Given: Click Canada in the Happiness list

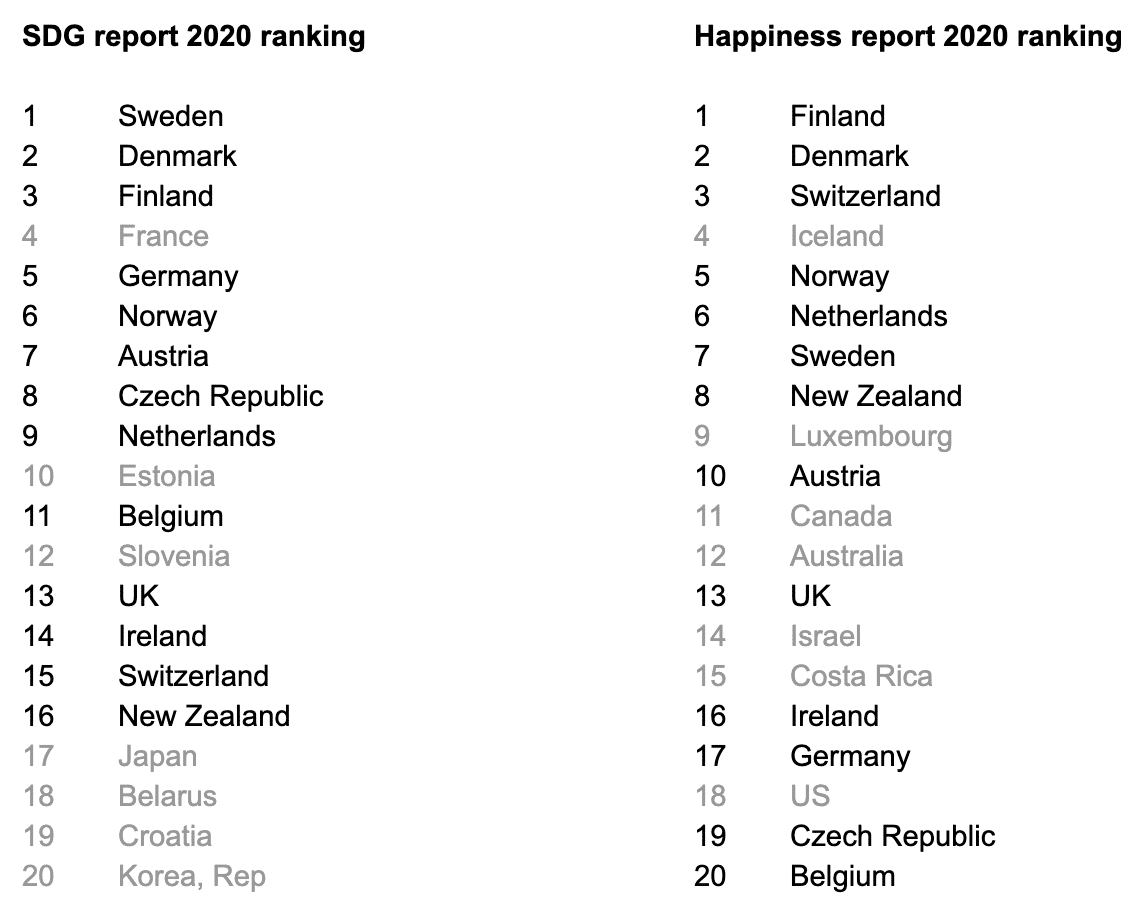Looking at the screenshot, I should coord(840,516).
